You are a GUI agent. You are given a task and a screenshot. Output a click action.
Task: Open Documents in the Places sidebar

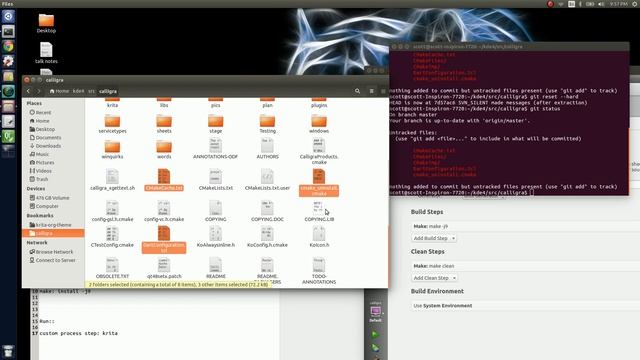tap(45, 138)
